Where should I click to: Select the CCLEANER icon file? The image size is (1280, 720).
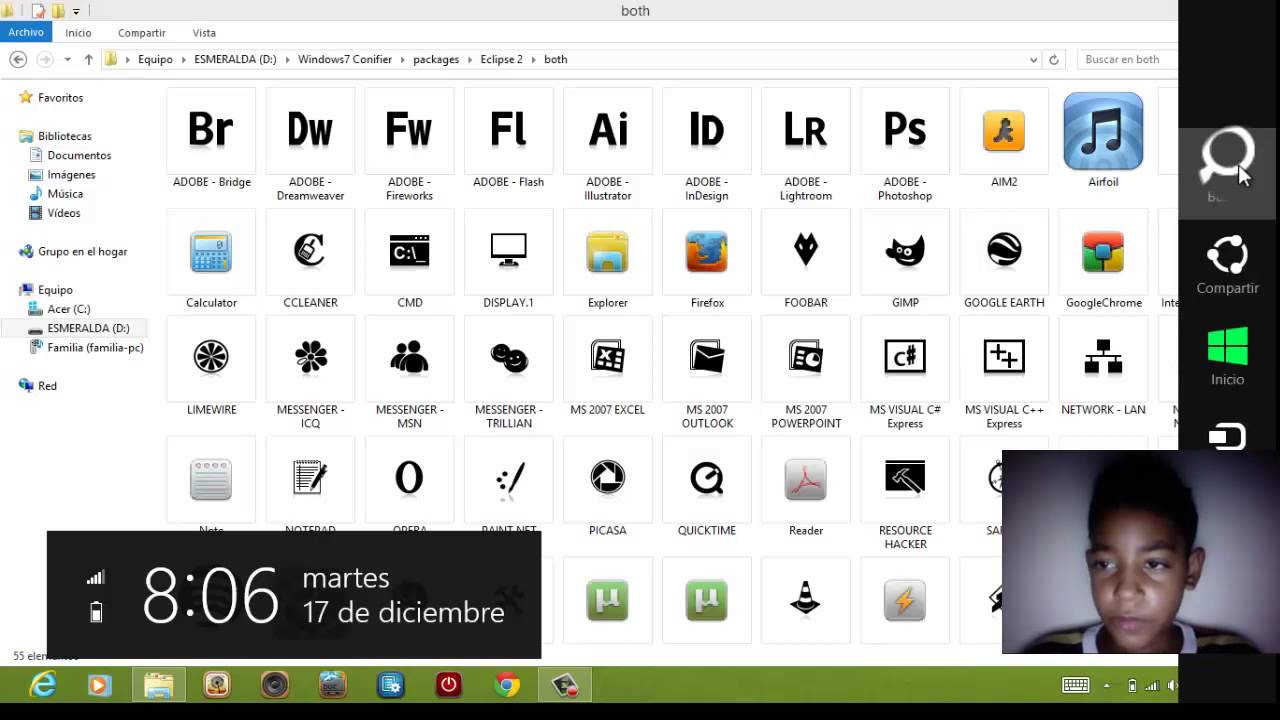click(310, 252)
